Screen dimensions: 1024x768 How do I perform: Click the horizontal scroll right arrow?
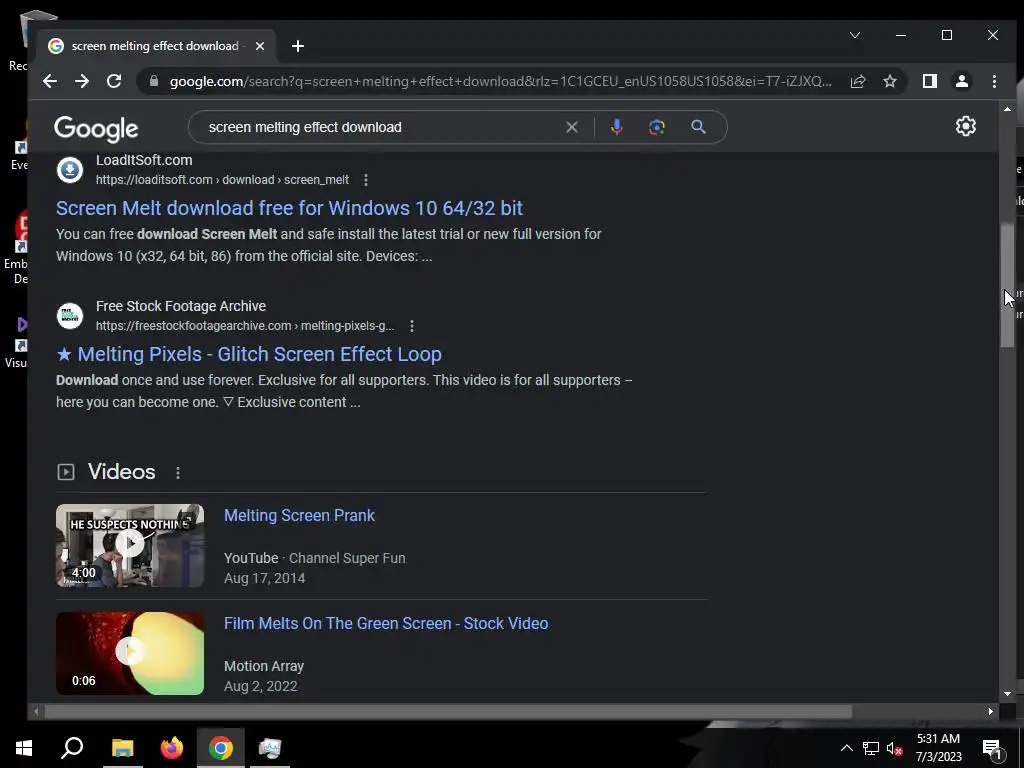(991, 711)
